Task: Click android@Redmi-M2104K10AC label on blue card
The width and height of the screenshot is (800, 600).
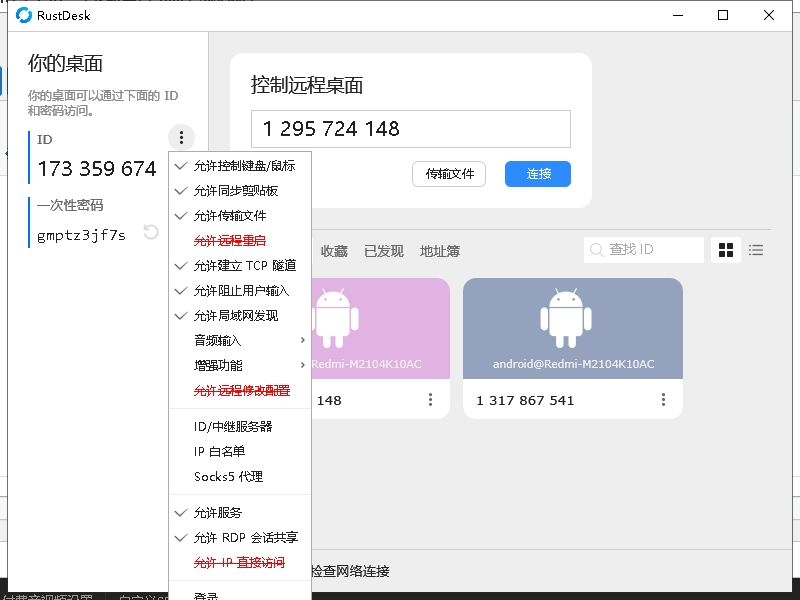Action: click(573, 364)
